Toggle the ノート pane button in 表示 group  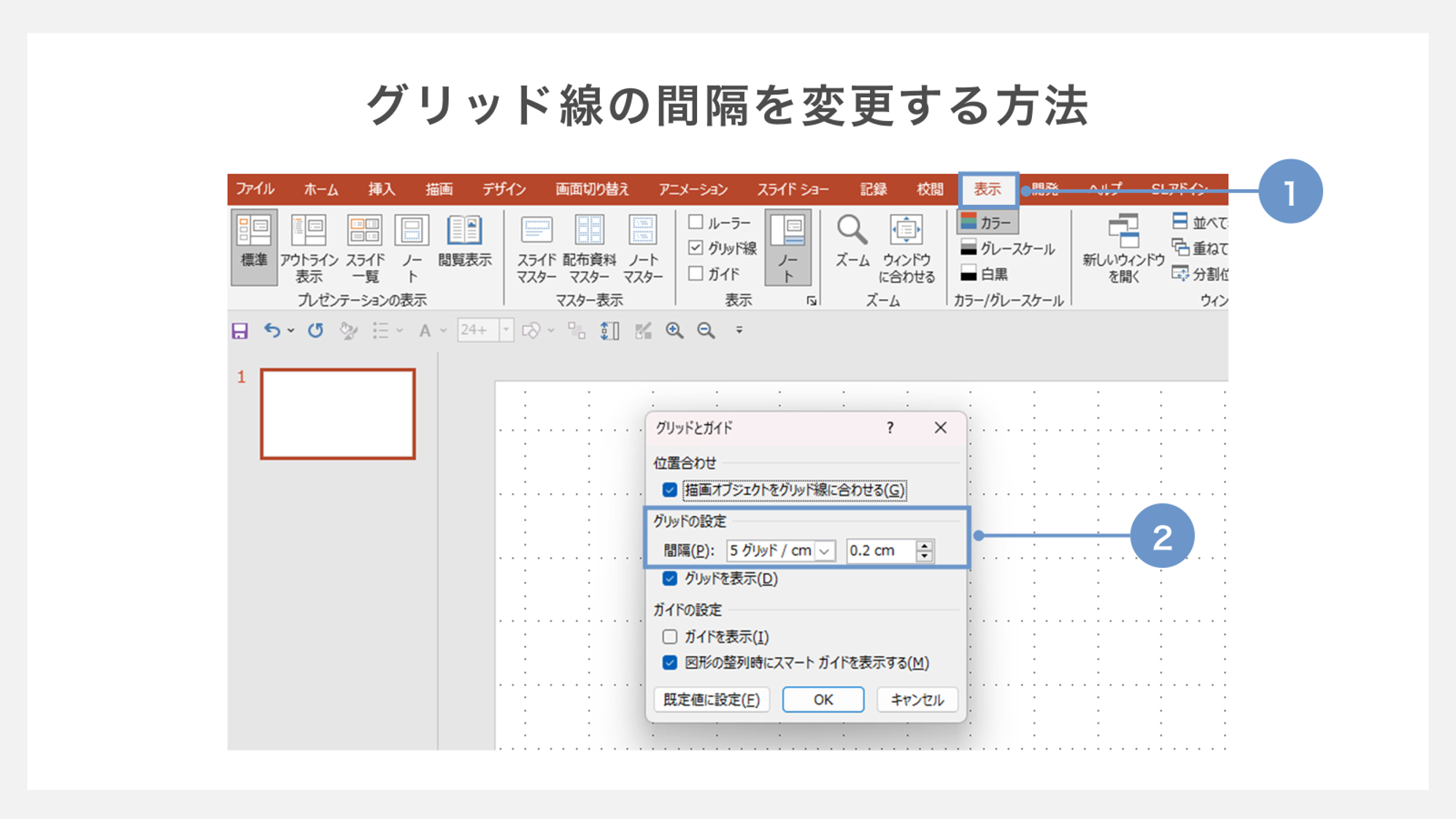787,247
